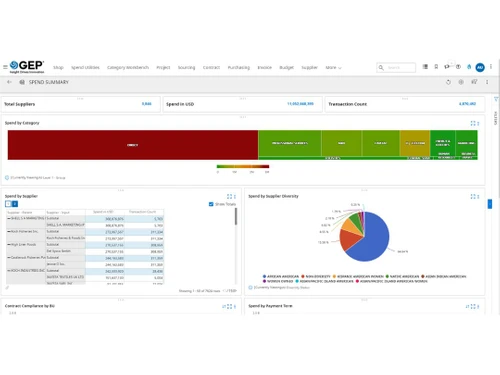Image resolution: width=500 pixels, height=375 pixels.
Task: Click the magnifier icon in the search box
Action: [381, 68]
